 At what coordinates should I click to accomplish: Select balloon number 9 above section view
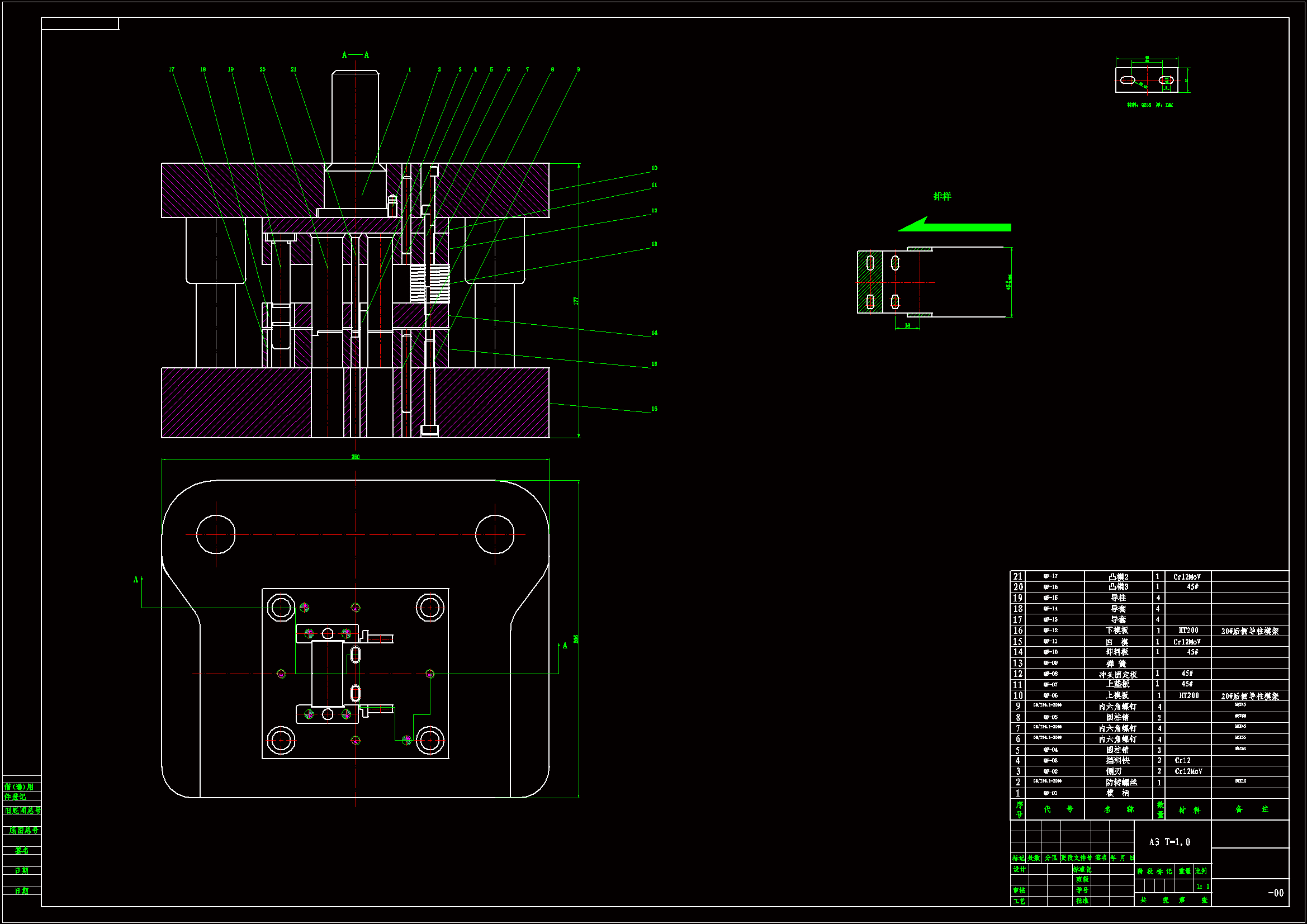579,69
